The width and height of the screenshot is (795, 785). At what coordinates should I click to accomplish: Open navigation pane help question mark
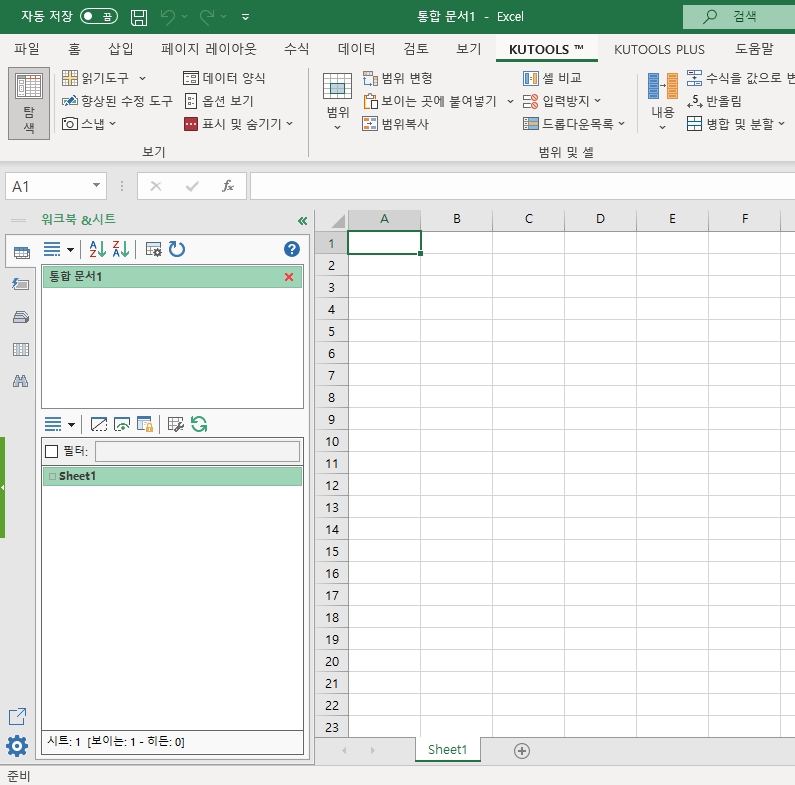tap(292, 249)
